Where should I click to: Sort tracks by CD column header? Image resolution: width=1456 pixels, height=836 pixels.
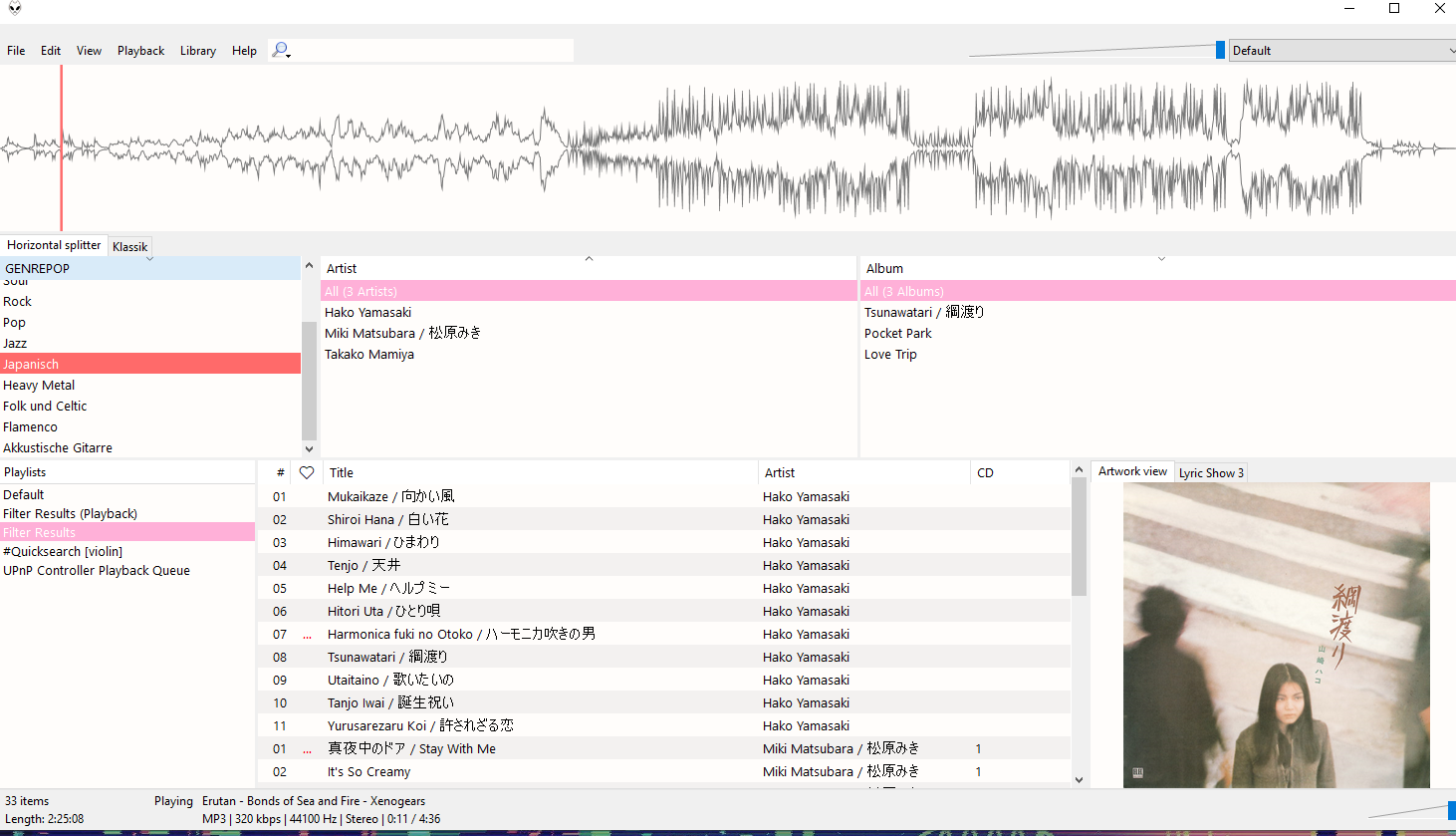pos(1020,472)
